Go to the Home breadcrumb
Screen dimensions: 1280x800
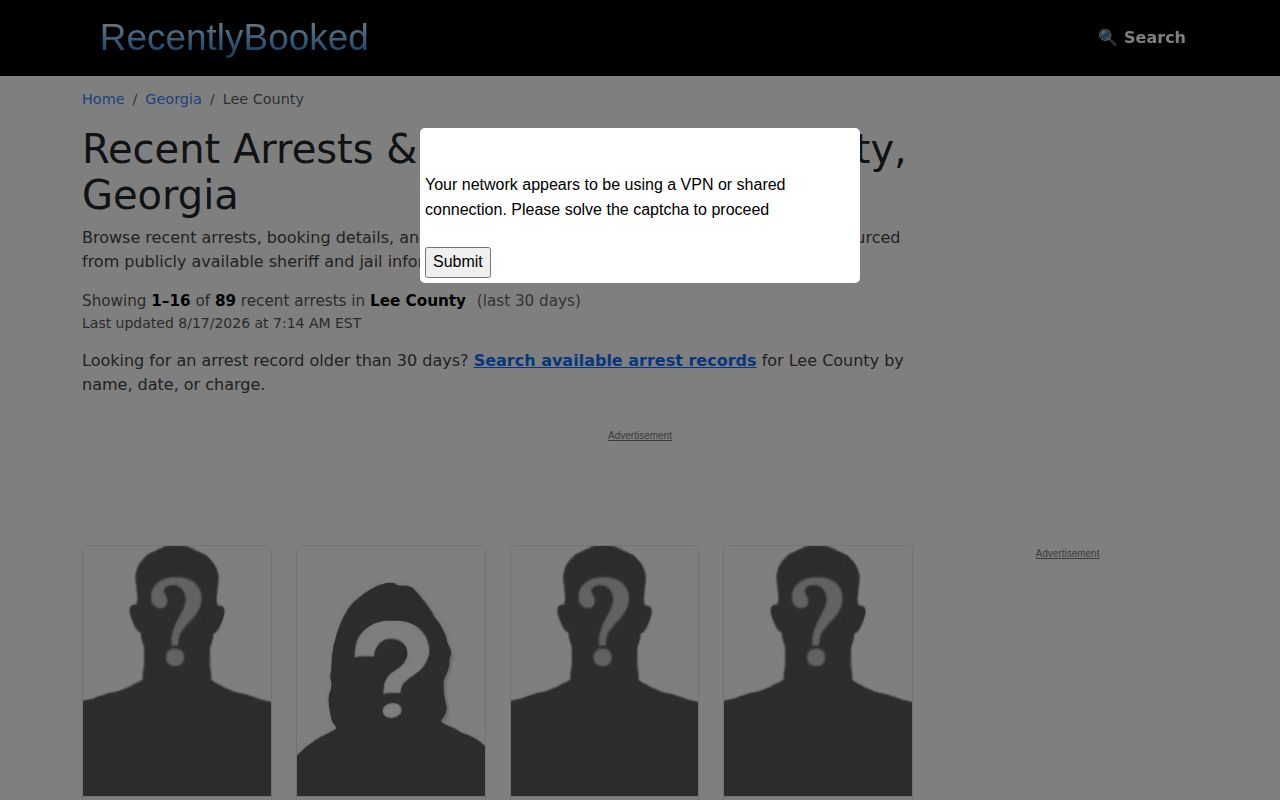[103, 99]
